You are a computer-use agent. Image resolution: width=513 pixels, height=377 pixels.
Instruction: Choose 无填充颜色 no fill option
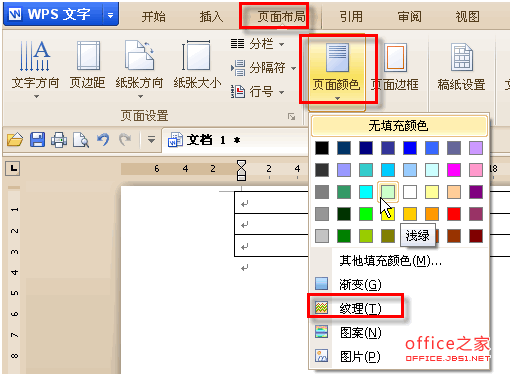pos(399,126)
